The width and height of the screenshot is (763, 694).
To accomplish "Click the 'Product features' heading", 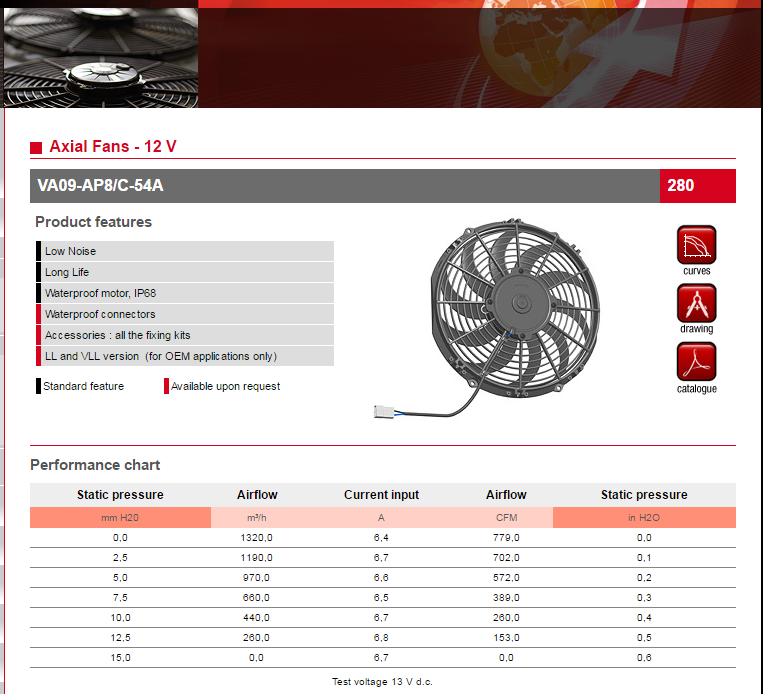I will click(x=93, y=222).
